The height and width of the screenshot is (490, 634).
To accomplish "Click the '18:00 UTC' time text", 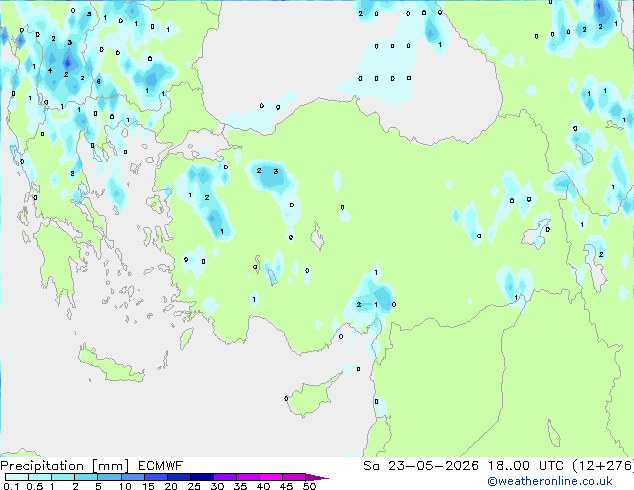I will click(526, 466).
